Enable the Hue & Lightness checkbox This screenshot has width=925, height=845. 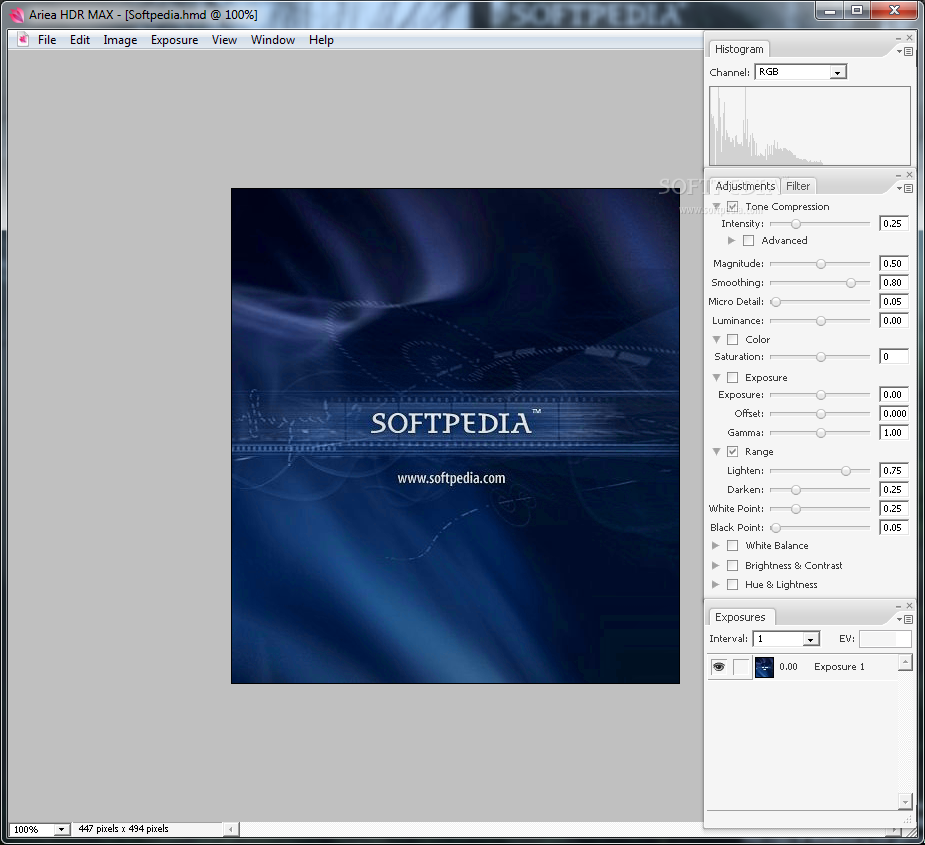[732, 585]
